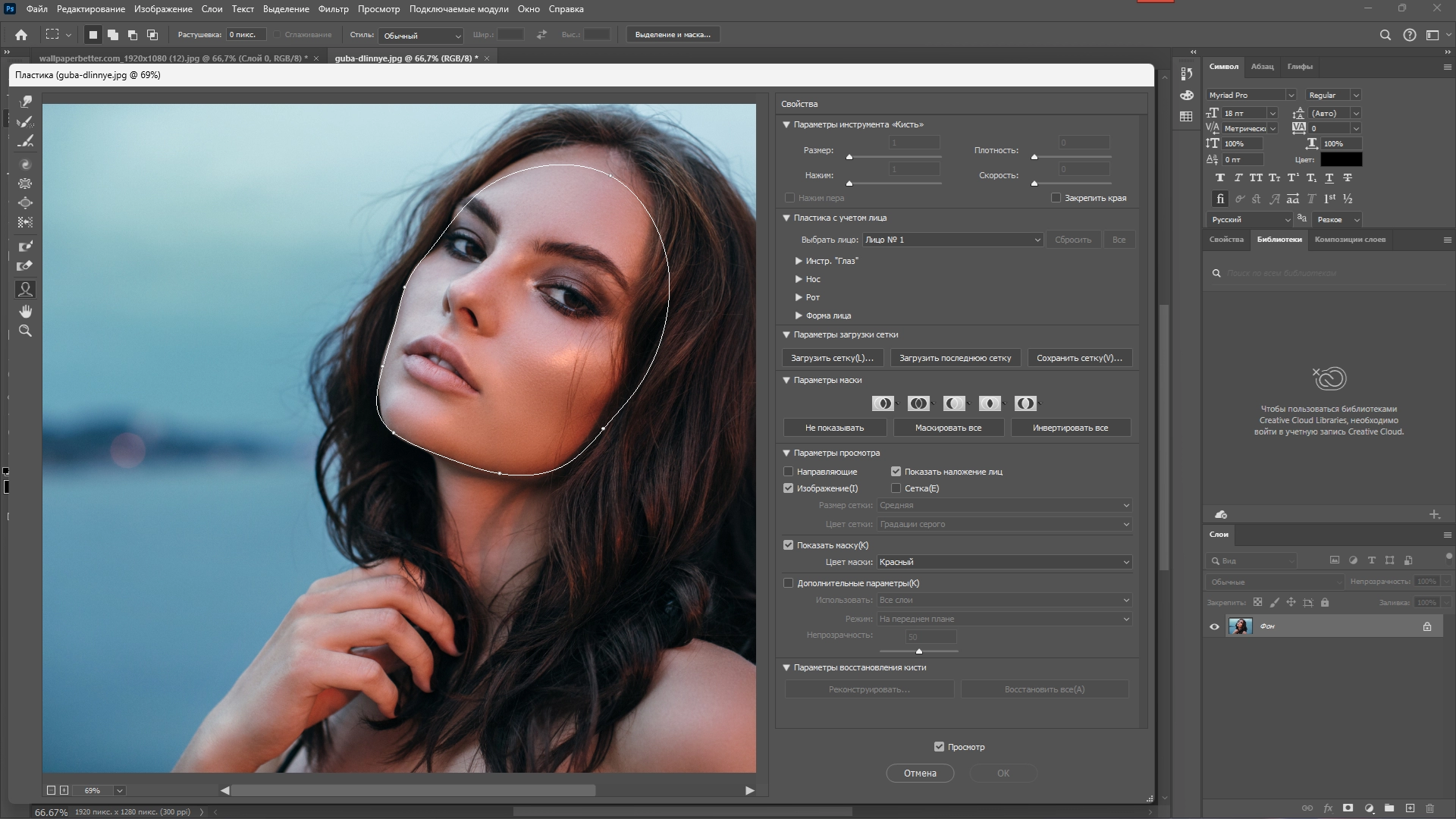Viewport: 1456px width, 819px height.
Task: Select the Freeze Mask tool
Action: (x=25, y=246)
